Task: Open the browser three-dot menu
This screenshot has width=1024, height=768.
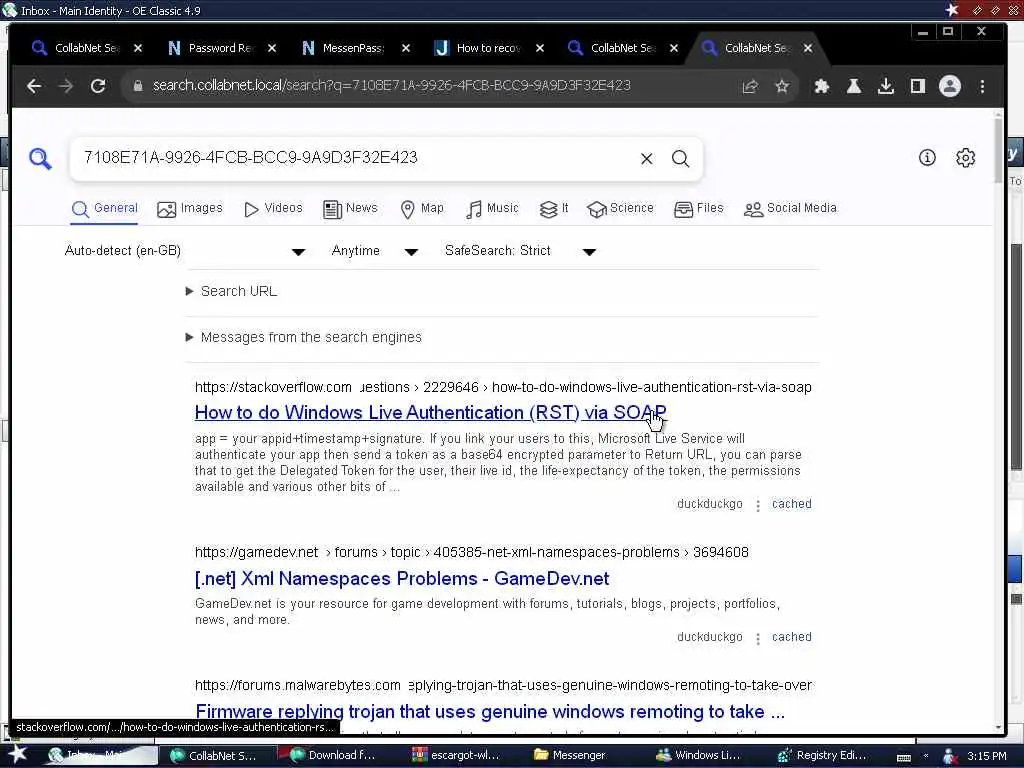Action: 982,86
